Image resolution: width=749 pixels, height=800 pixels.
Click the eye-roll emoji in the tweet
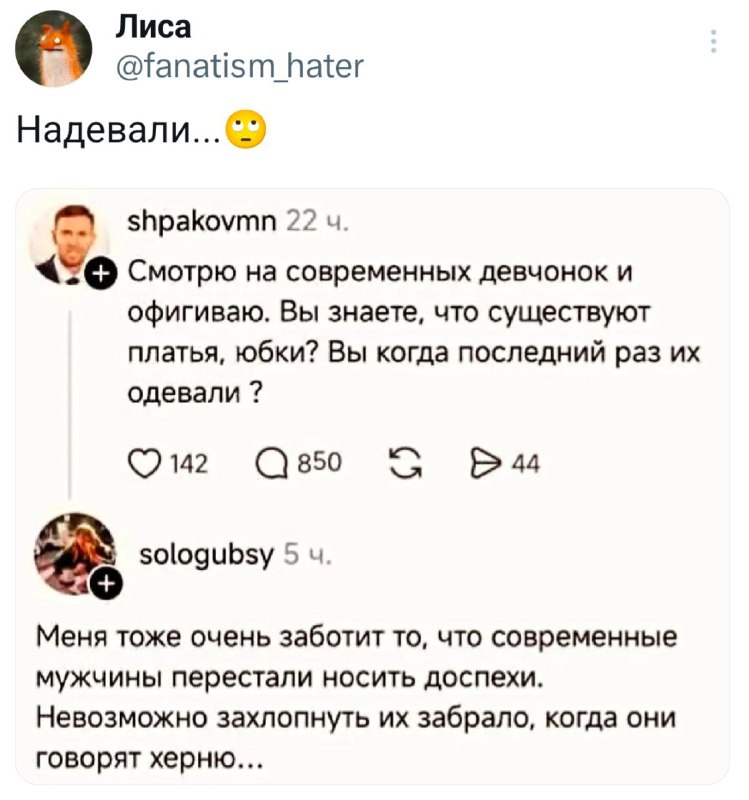(x=248, y=130)
